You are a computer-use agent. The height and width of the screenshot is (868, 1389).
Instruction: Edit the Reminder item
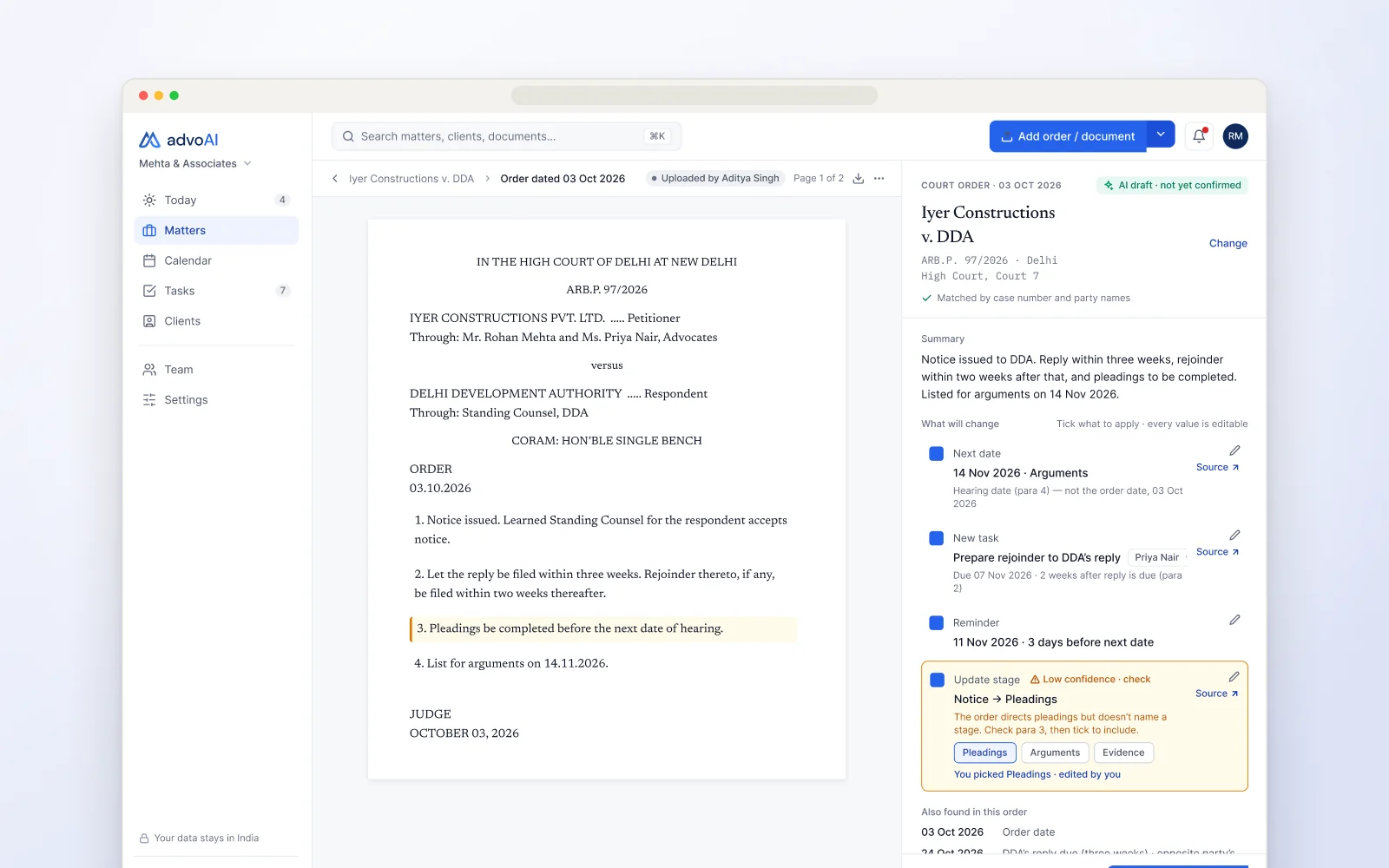click(1234, 620)
